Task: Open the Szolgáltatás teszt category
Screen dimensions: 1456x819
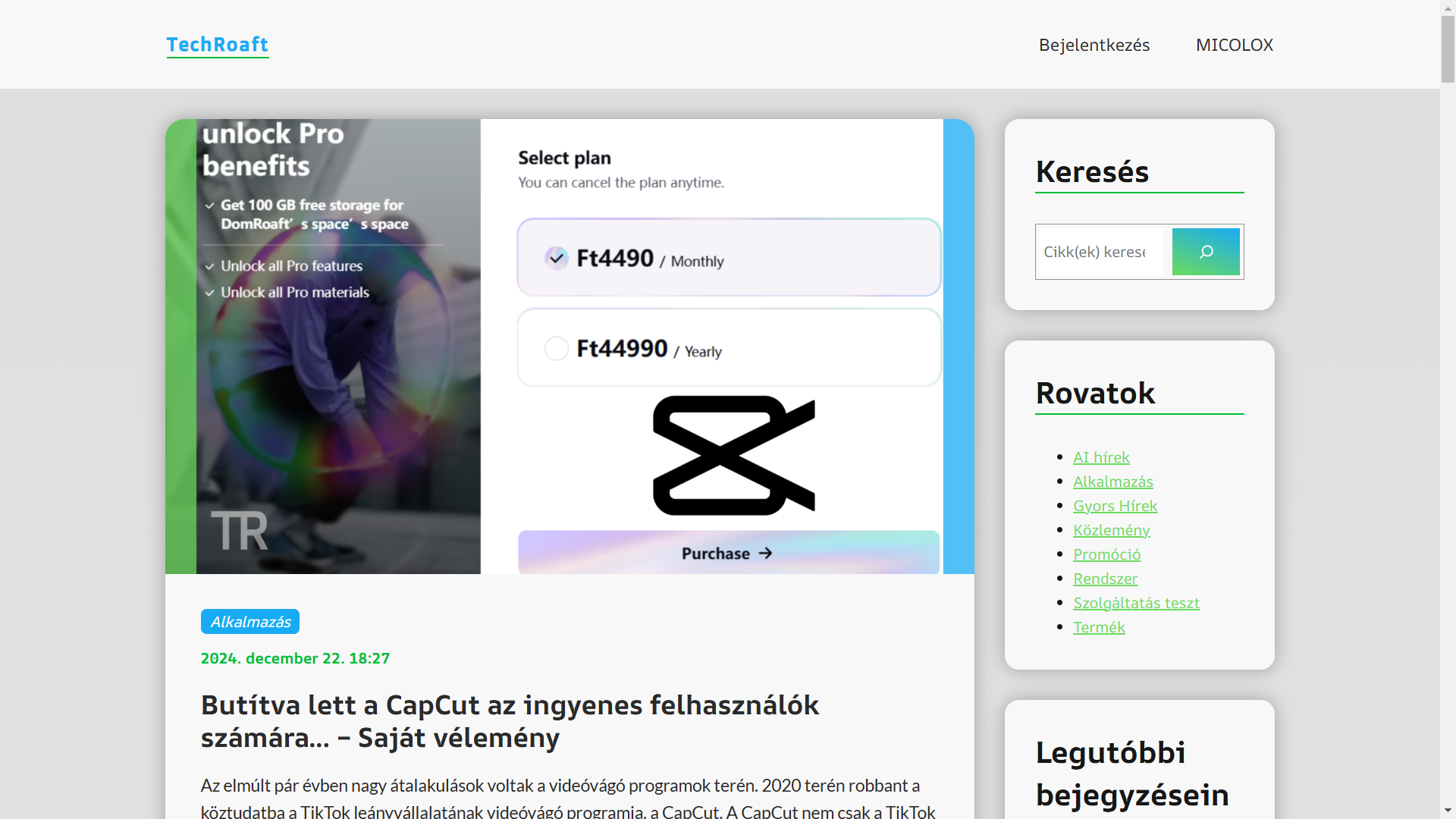Action: tap(1137, 603)
